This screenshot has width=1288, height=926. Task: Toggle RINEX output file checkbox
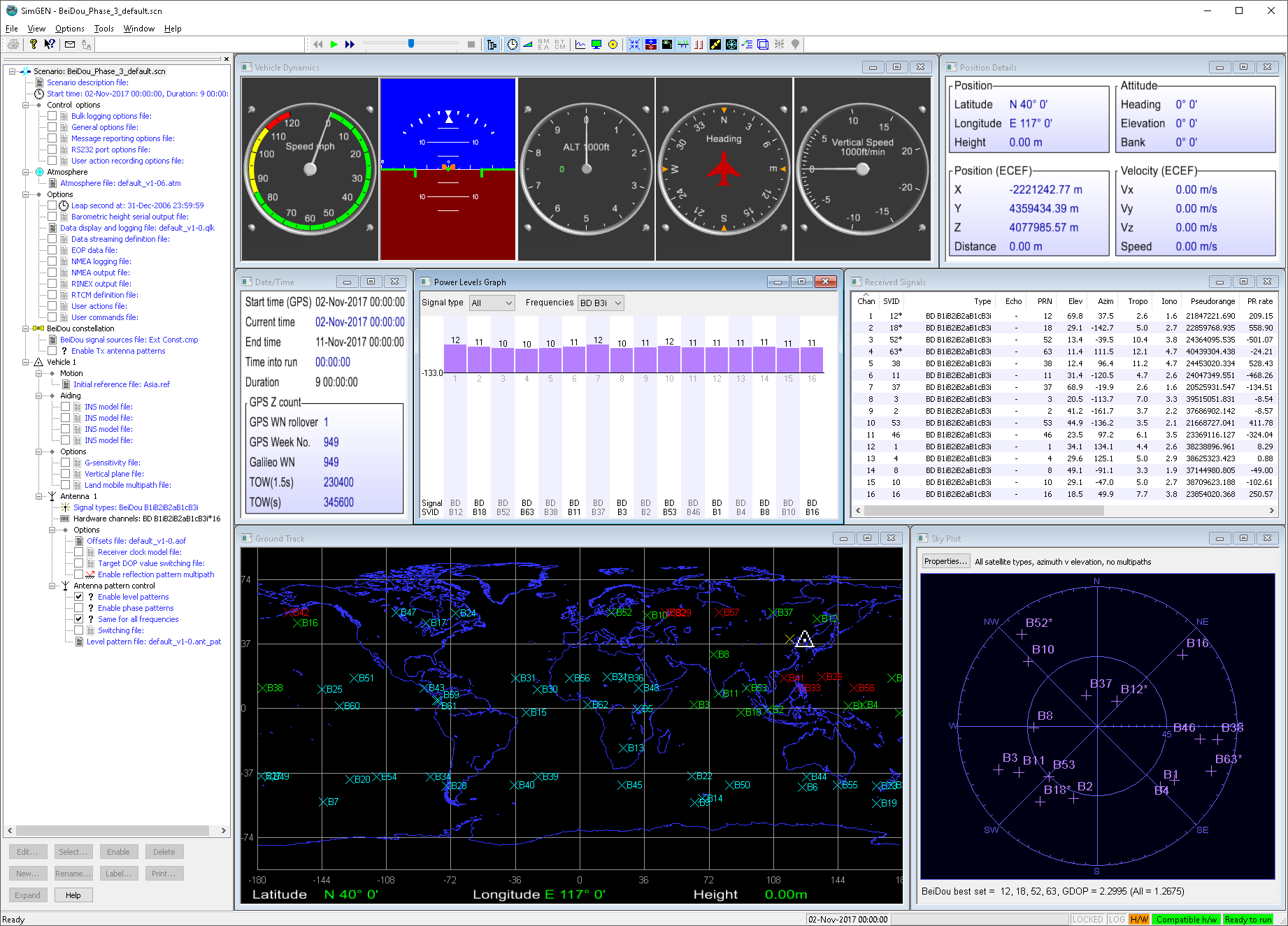pos(52,284)
